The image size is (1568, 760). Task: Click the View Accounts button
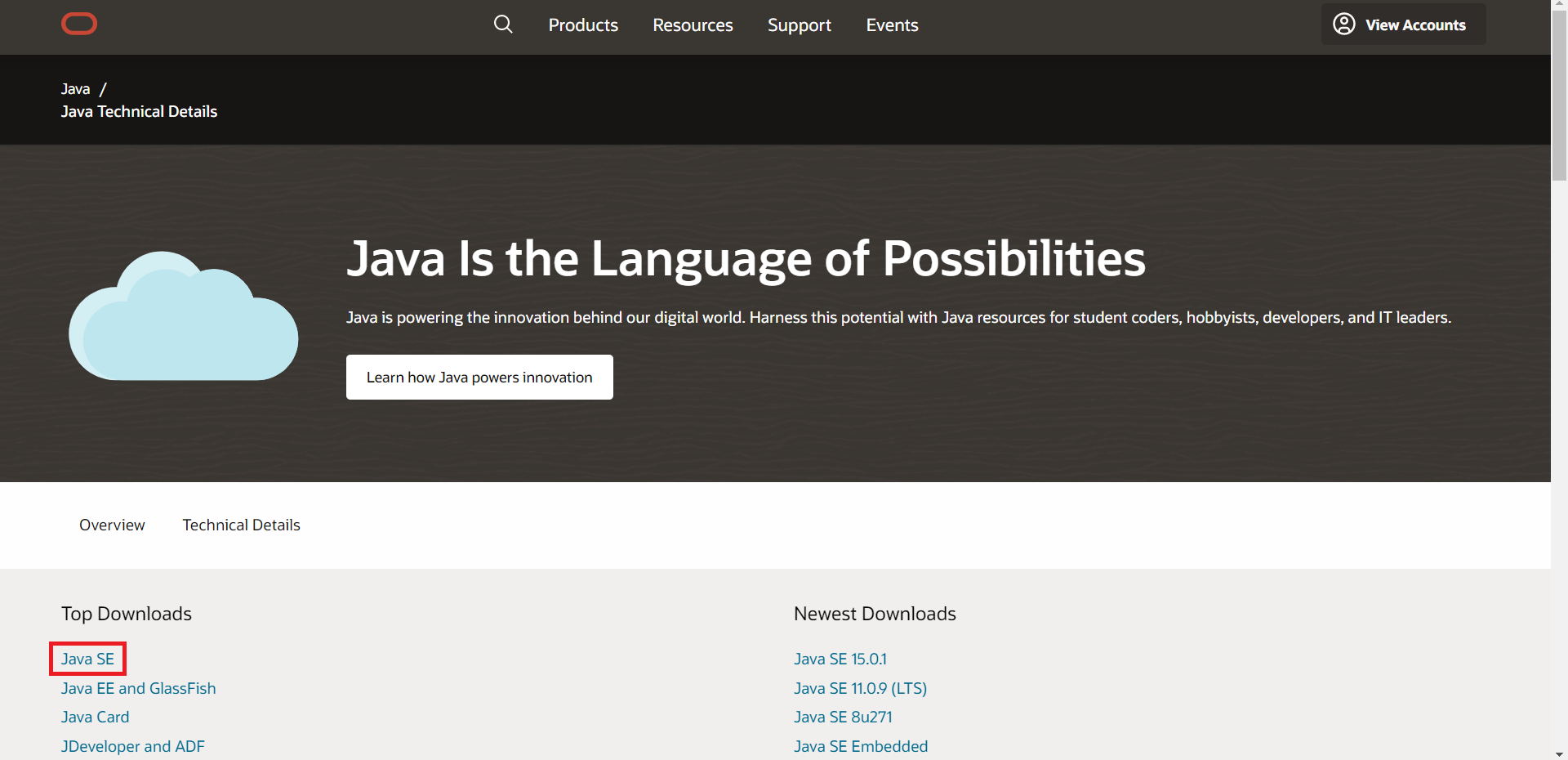click(1403, 25)
